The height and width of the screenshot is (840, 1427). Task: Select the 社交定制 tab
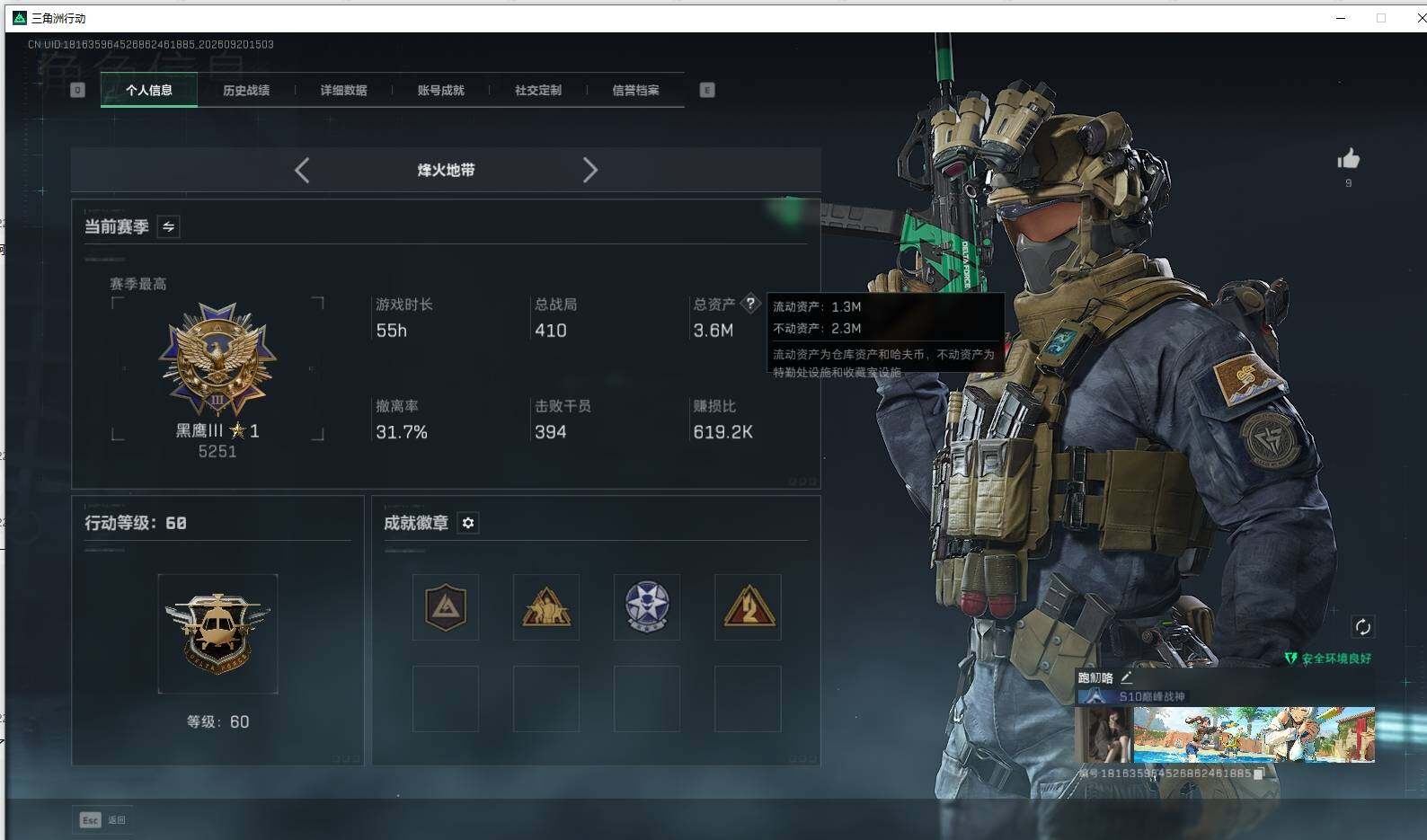538,90
